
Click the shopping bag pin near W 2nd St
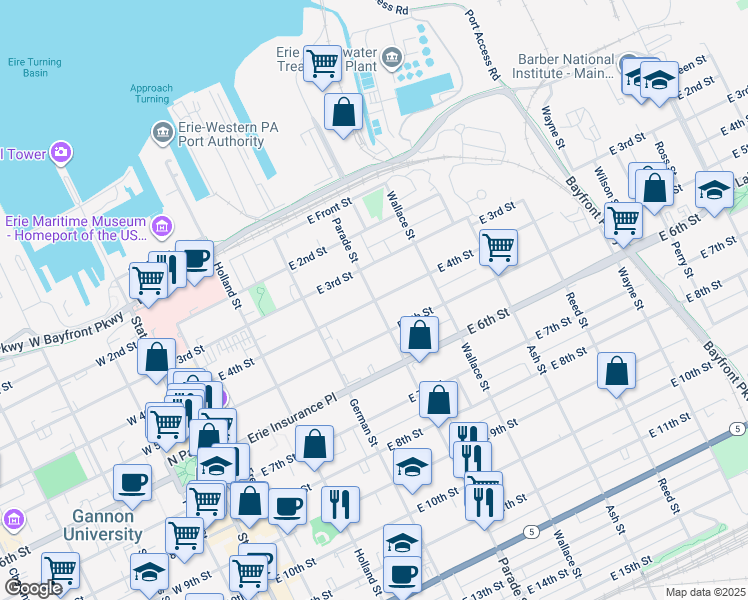(157, 358)
